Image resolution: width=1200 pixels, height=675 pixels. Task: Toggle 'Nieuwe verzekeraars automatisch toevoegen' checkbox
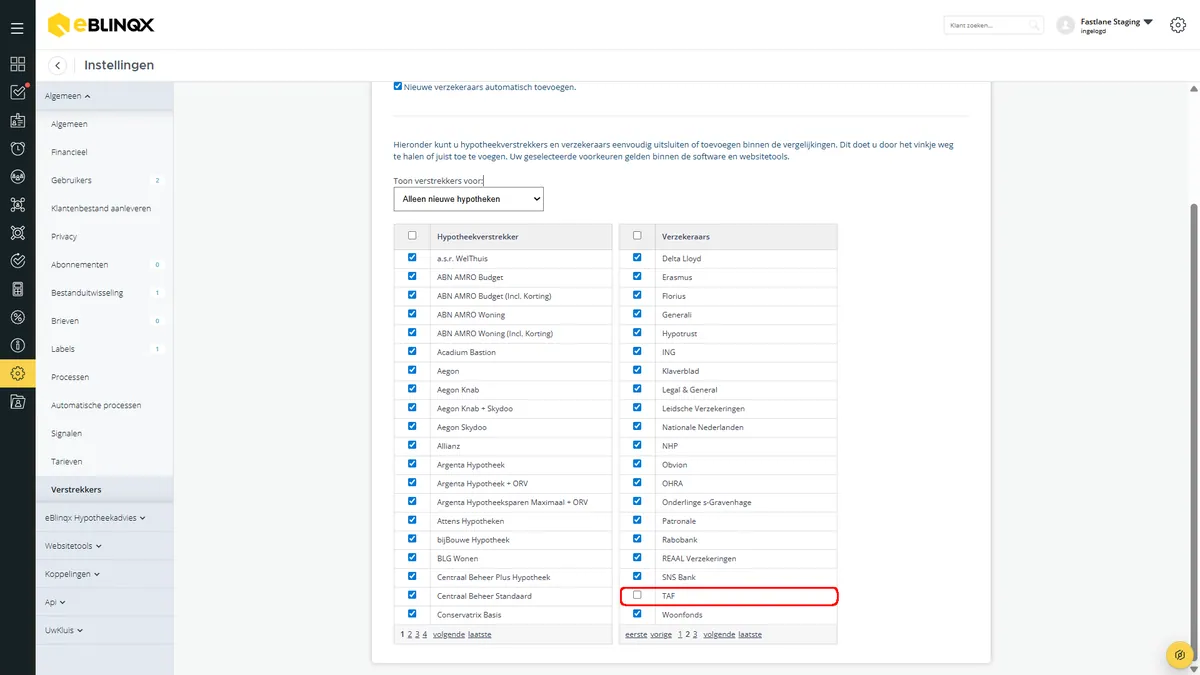coord(398,86)
